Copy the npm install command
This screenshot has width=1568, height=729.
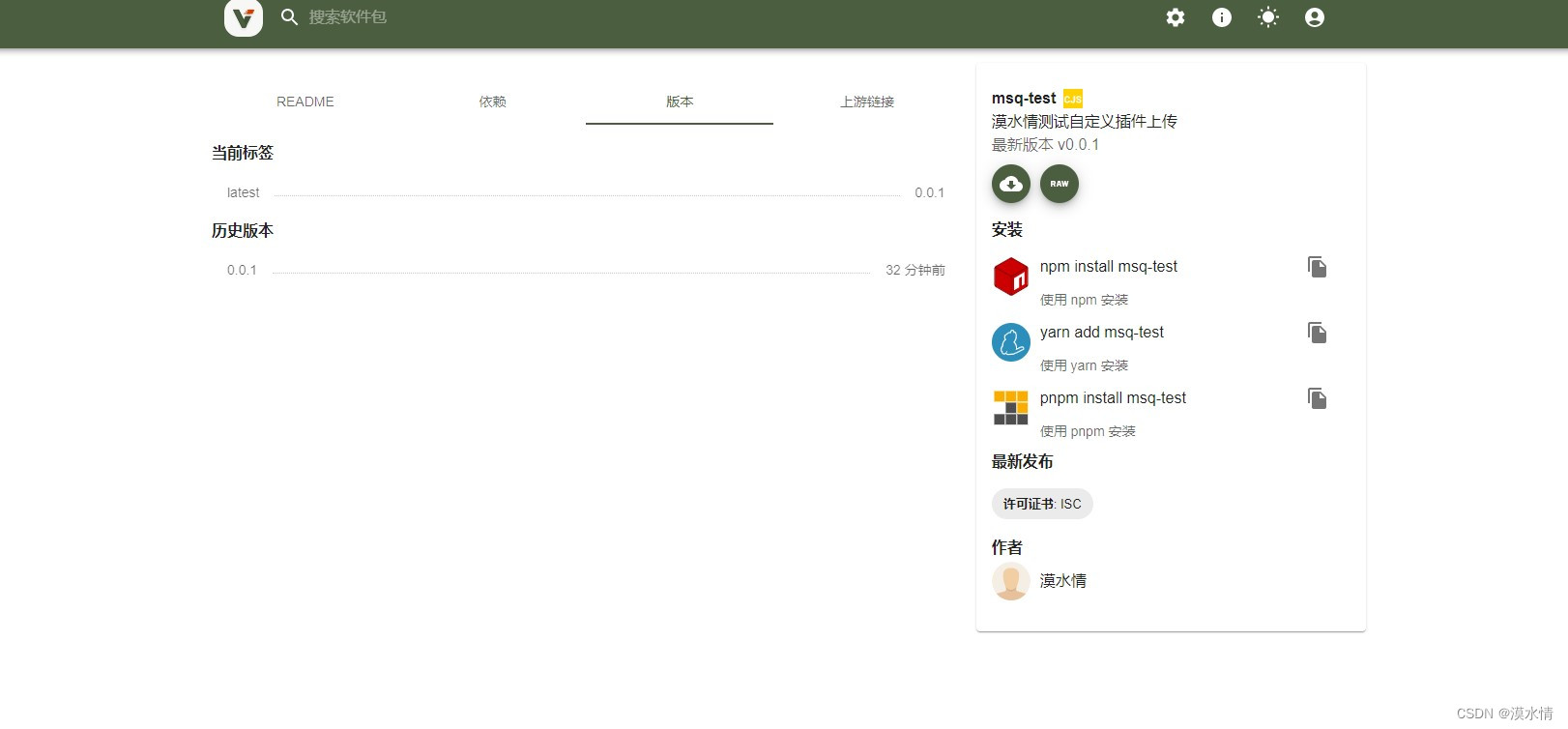(x=1317, y=267)
